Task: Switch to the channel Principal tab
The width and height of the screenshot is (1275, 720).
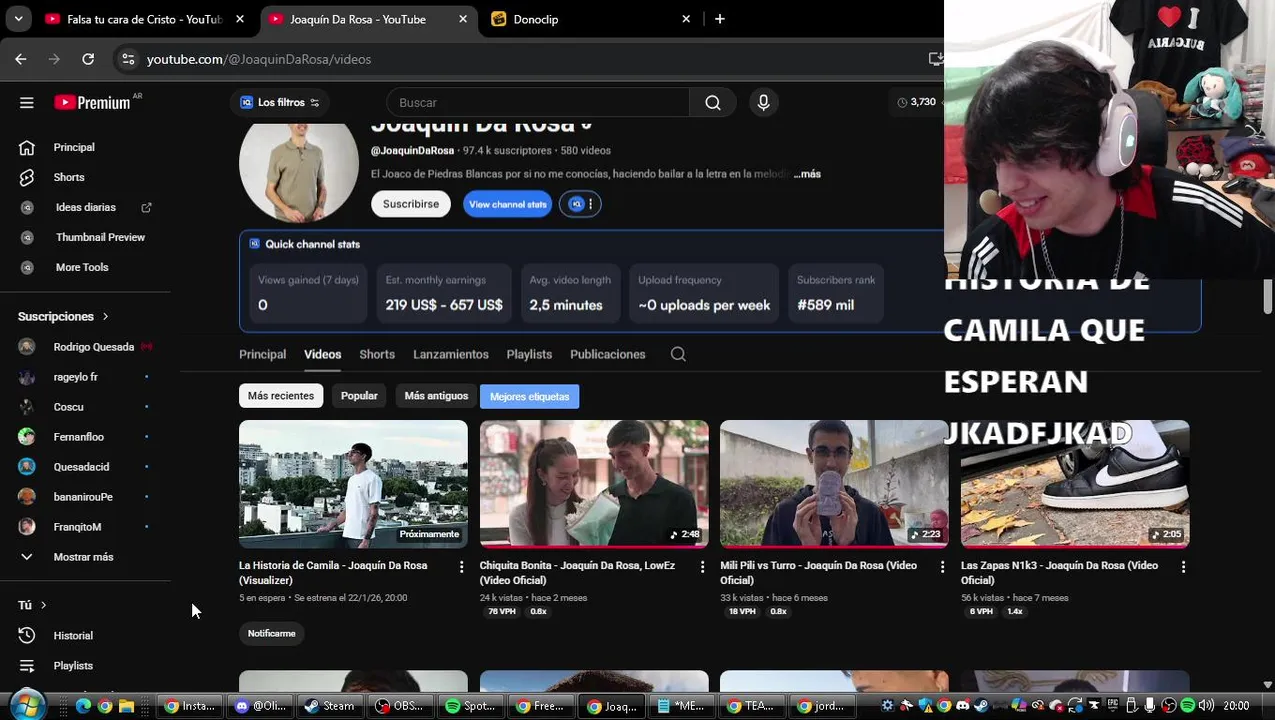Action: click(262, 354)
